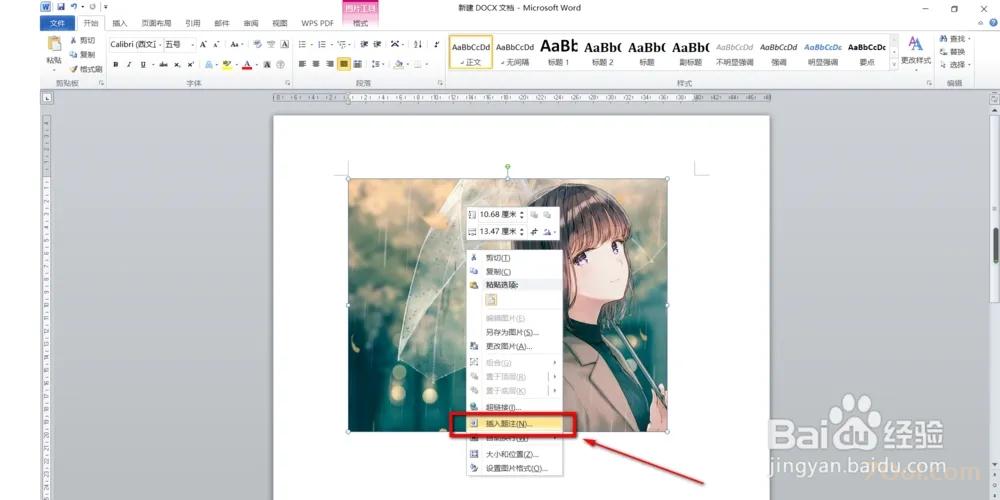This screenshot has height=500, width=1000.
Task: Click the Show paragraph marks icon
Action: (x=436, y=44)
